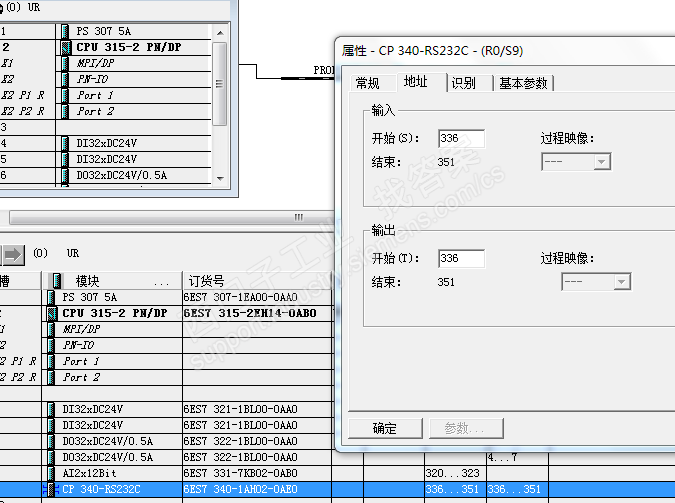Select CPU 315-2 PN/DP icon in rack
Image resolution: width=675 pixels, height=503 pixels.
(x=65, y=47)
